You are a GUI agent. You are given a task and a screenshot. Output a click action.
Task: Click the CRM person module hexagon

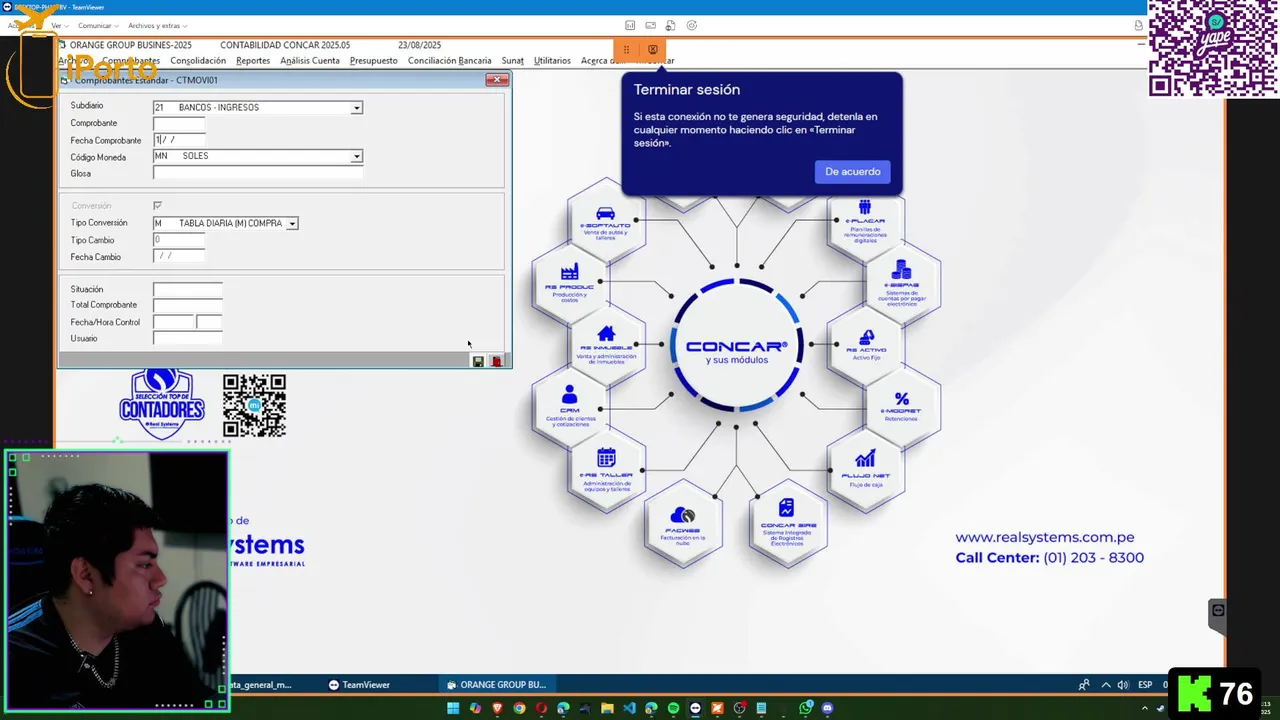click(x=570, y=405)
